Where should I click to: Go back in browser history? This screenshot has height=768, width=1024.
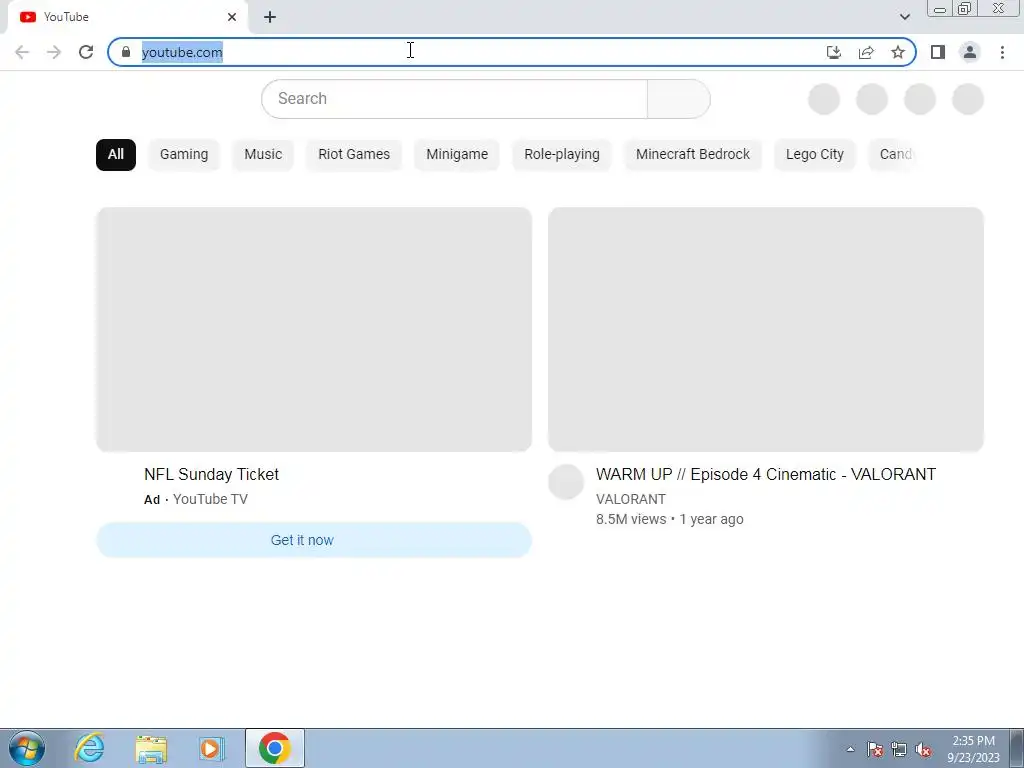tap(22, 52)
